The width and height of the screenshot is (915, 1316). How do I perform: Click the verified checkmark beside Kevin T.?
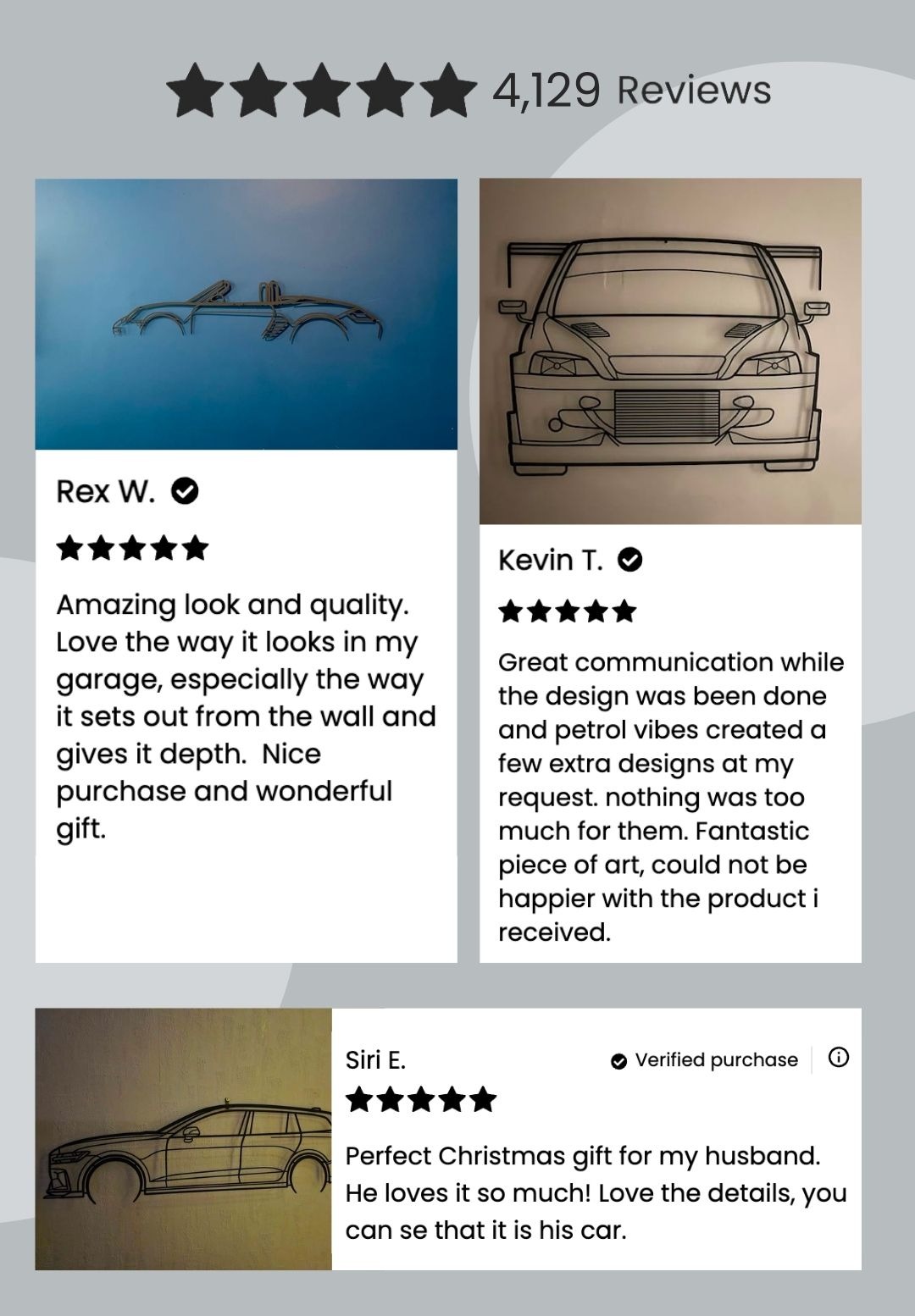click(x=629, y=560)
